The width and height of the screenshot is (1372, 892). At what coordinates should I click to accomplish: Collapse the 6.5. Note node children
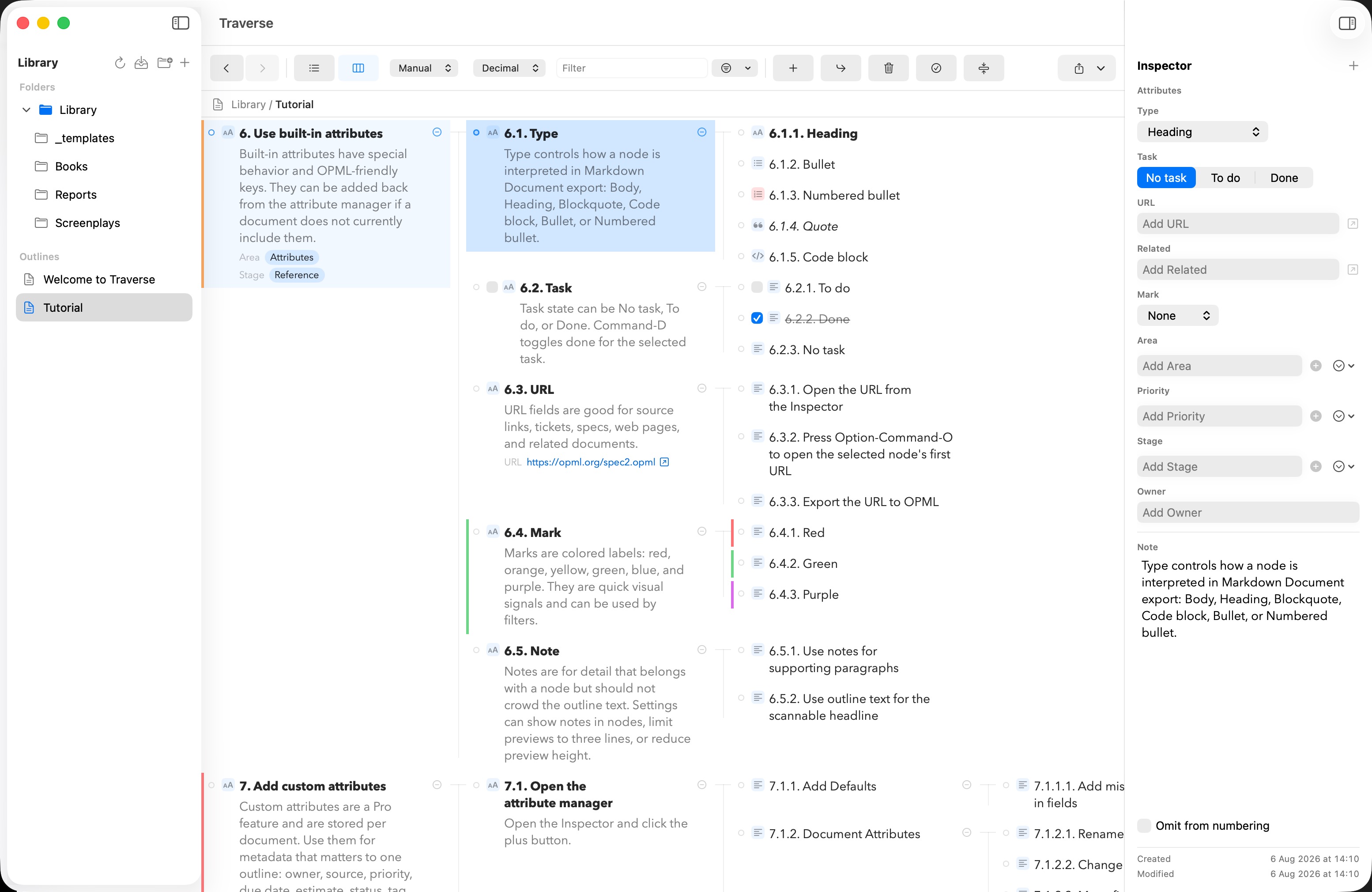click(702, 650)
